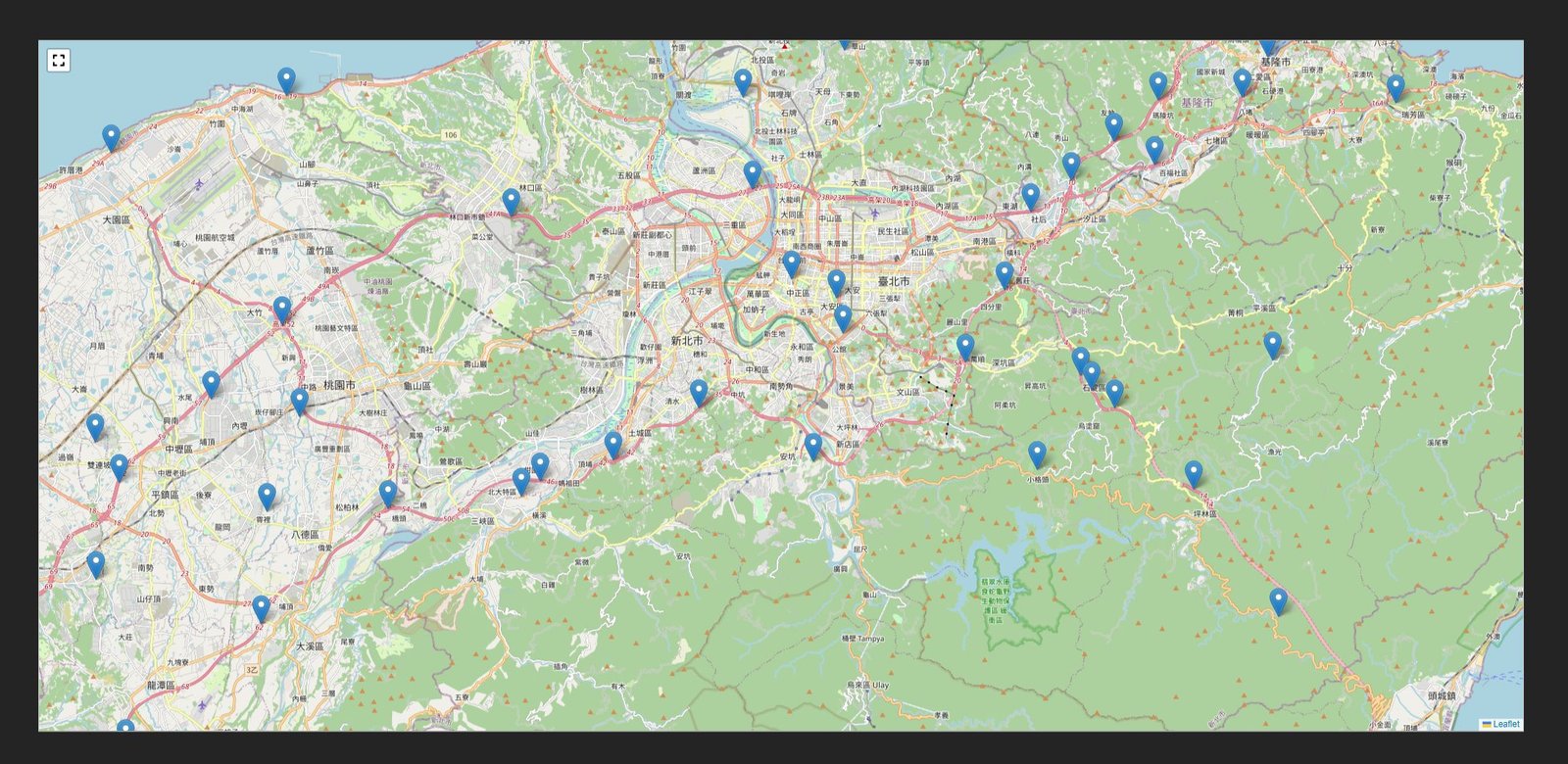This screenshot has width=1568, height=764.
Task: Select the coastal marker near 許厝港
Action: pos(111,139)
